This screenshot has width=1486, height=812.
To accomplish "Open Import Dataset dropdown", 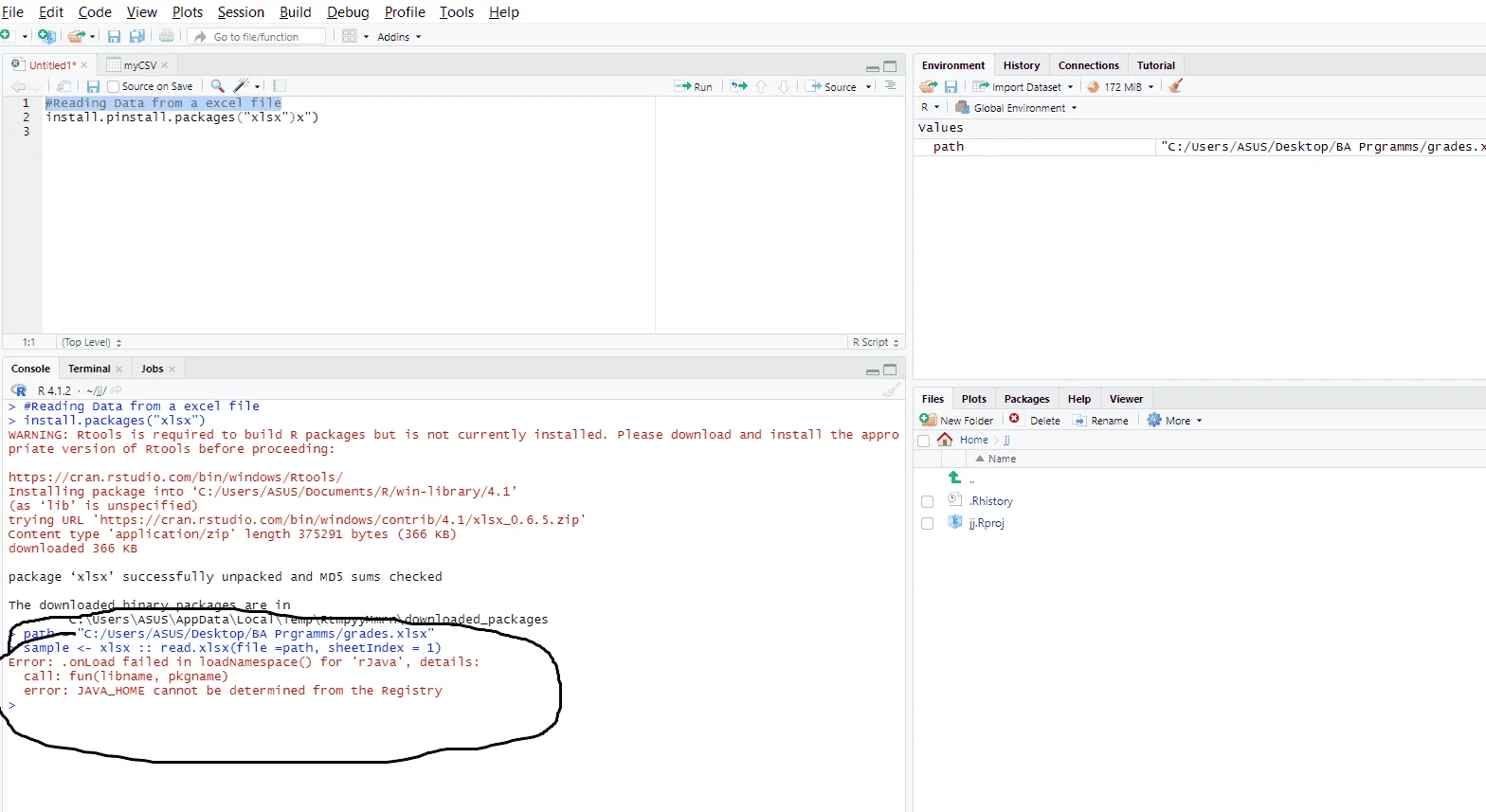I will point(1023,86).
